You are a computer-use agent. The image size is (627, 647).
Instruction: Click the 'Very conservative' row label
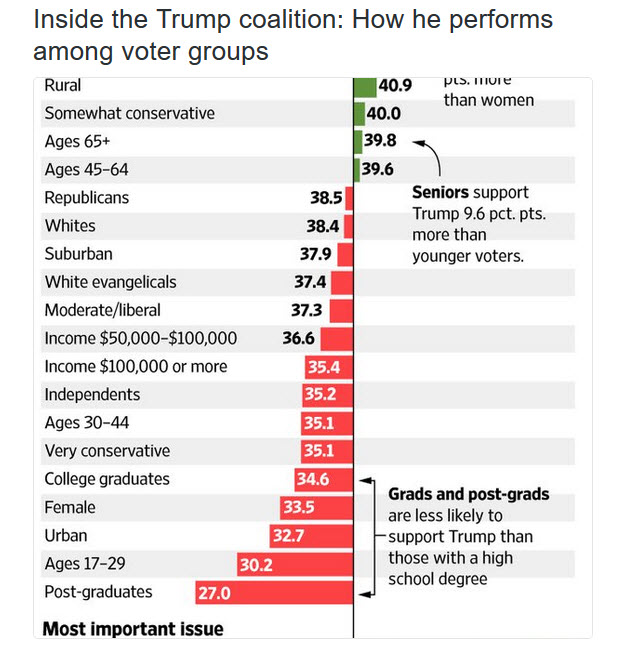(x=107, y=451)
